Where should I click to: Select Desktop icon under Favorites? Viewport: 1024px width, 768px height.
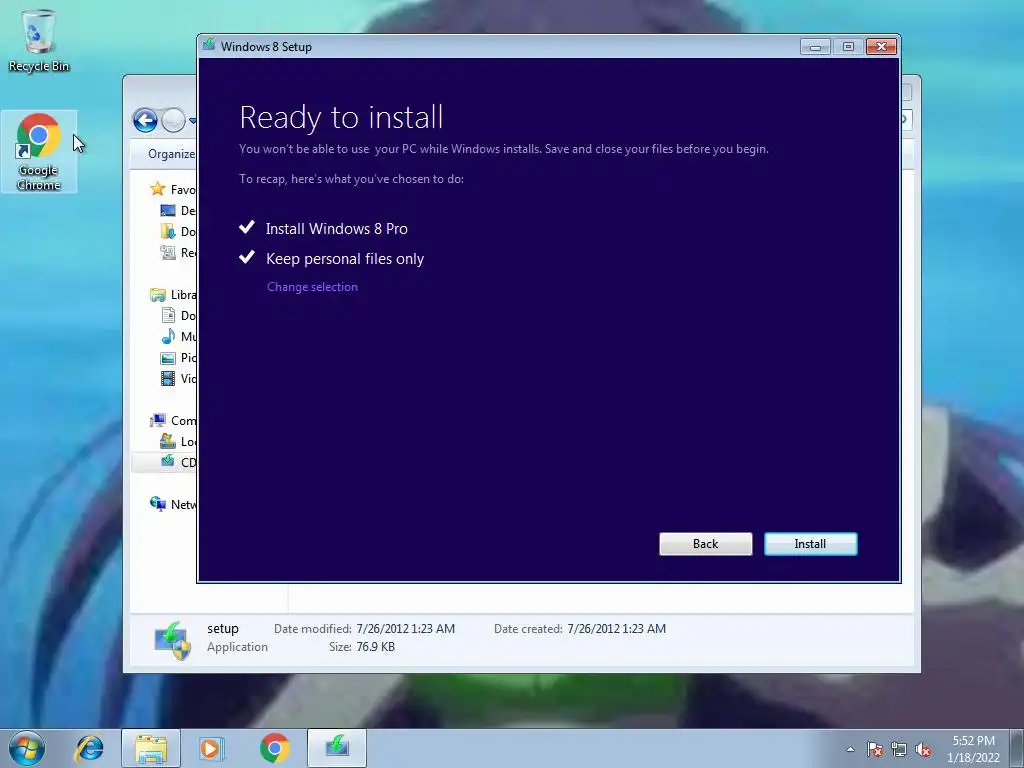pos(168,210)
